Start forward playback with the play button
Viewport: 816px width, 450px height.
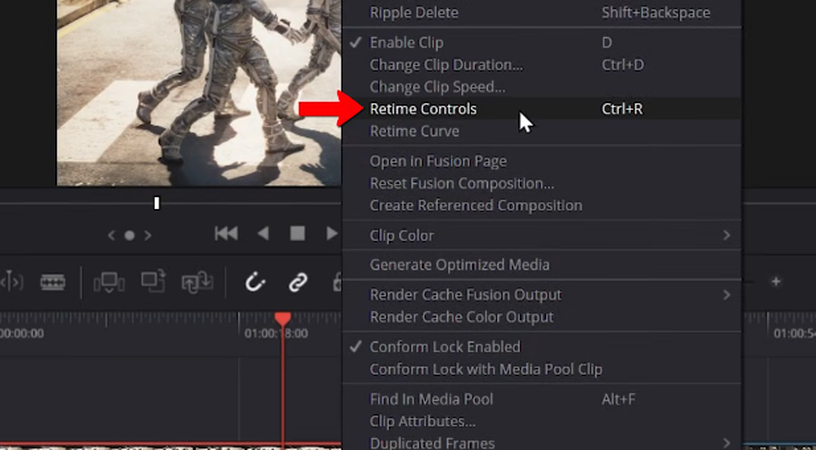(x=332, y=234)
